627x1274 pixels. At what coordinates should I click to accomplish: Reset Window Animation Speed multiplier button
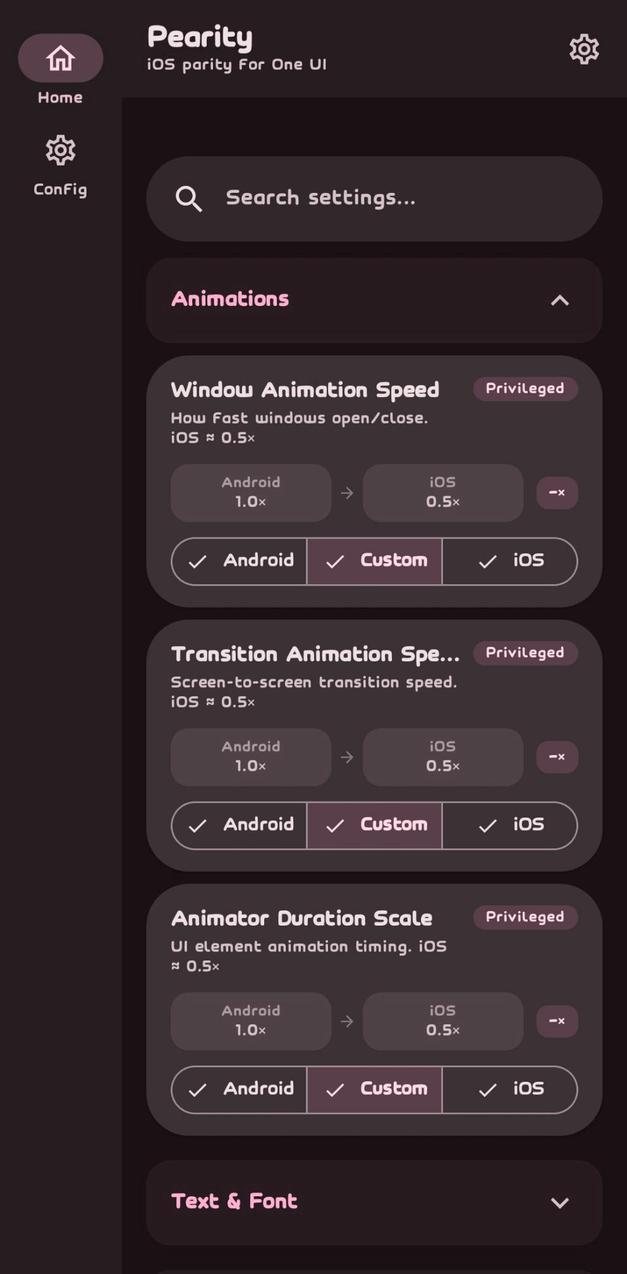557,493
